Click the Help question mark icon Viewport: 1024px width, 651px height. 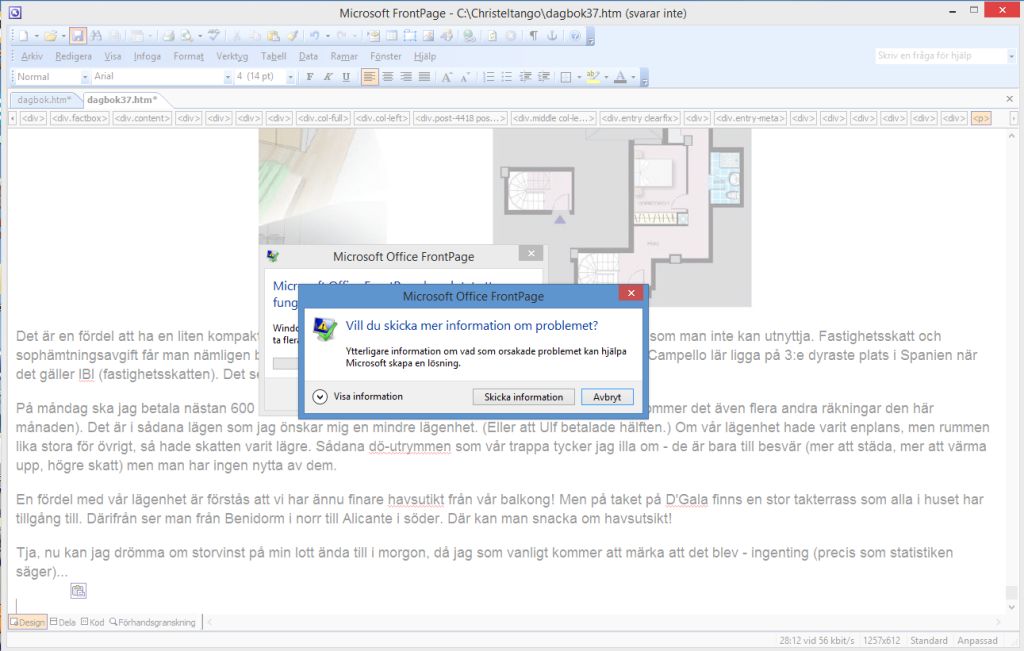[575, 35]
